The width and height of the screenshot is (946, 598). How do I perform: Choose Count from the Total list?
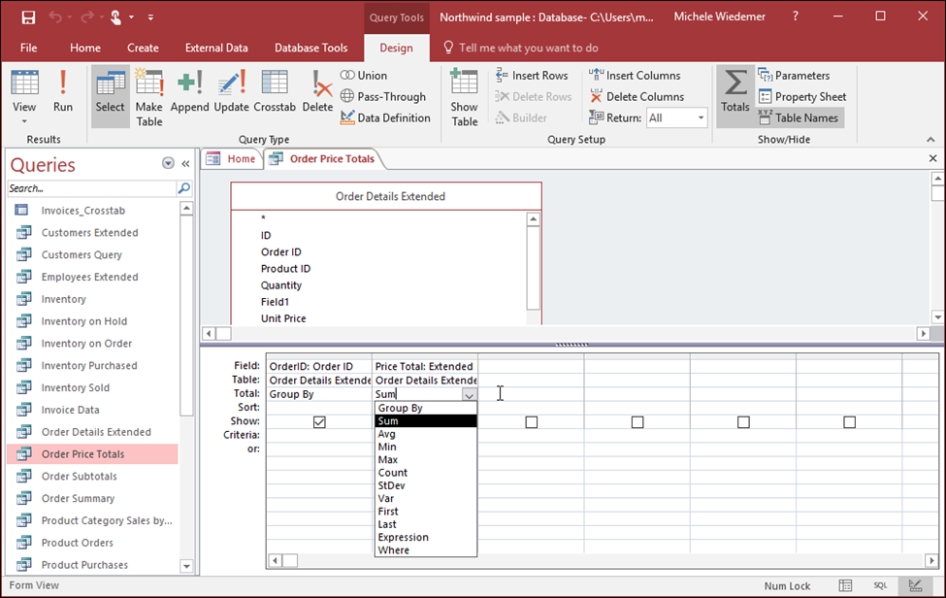425,472
